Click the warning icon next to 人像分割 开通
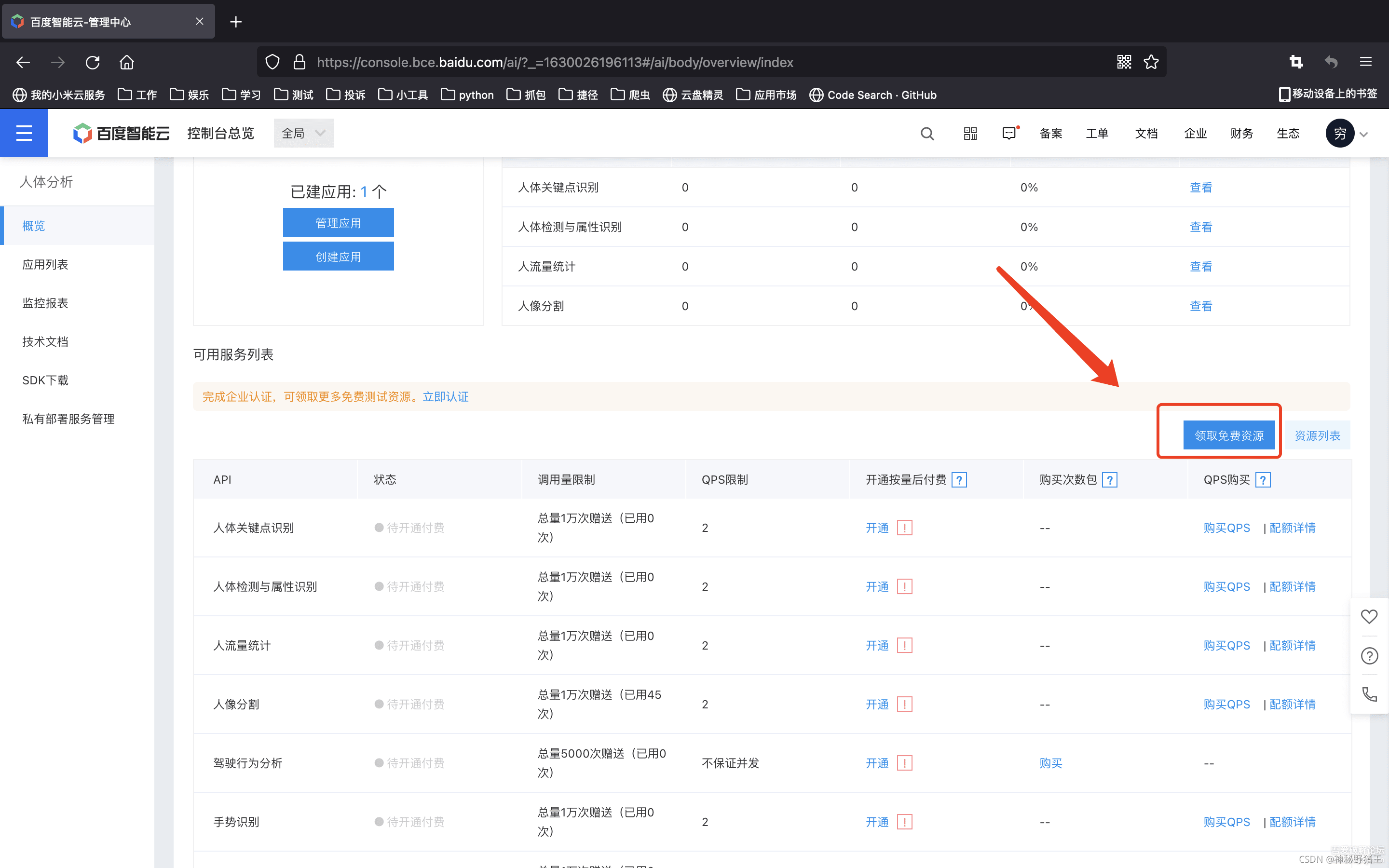 click(905, 704)
